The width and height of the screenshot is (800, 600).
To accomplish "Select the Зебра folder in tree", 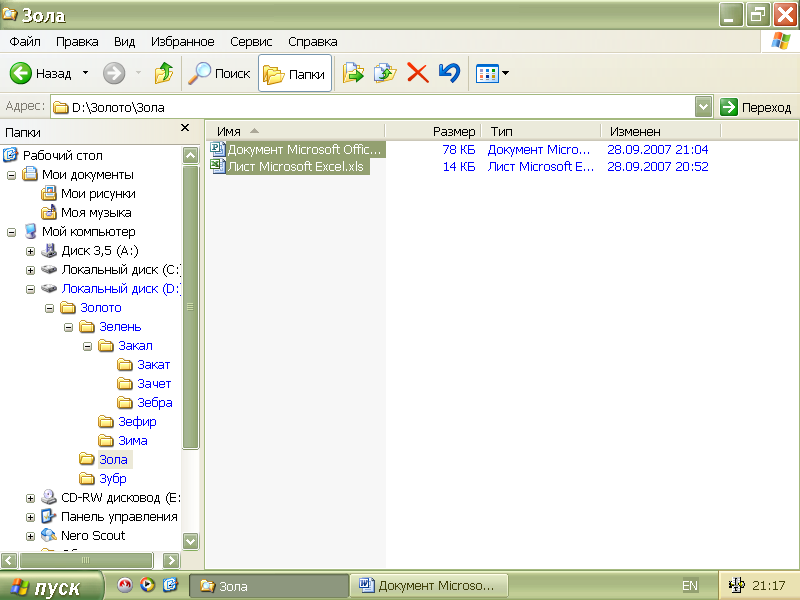I will pyautogui.click(x=154, y=403).
